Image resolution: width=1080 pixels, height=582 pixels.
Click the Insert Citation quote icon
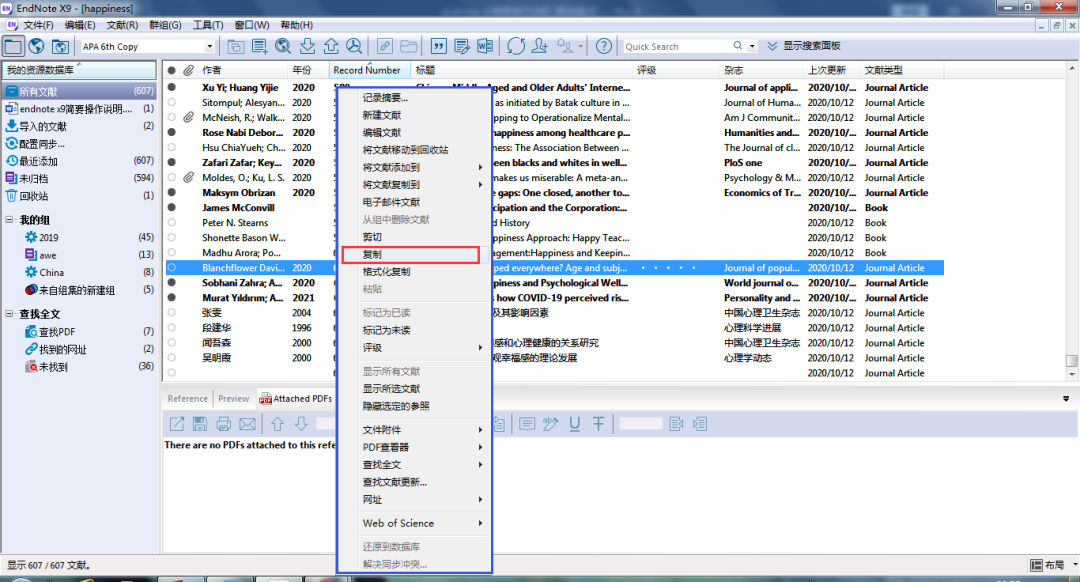438,46
